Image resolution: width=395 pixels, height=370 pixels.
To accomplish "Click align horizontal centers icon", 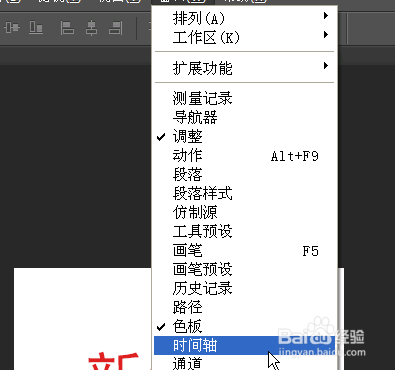I will (91, 28).
